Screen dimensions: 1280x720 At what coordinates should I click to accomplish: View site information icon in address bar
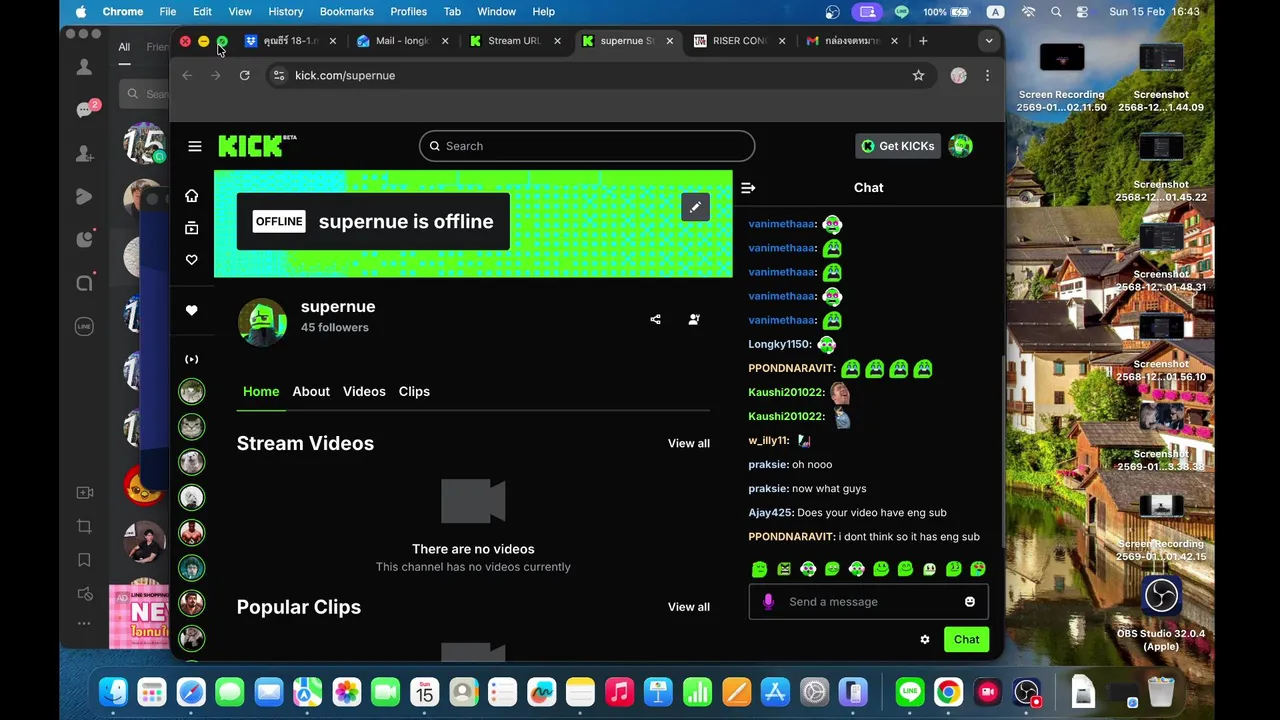pos(279,75)
